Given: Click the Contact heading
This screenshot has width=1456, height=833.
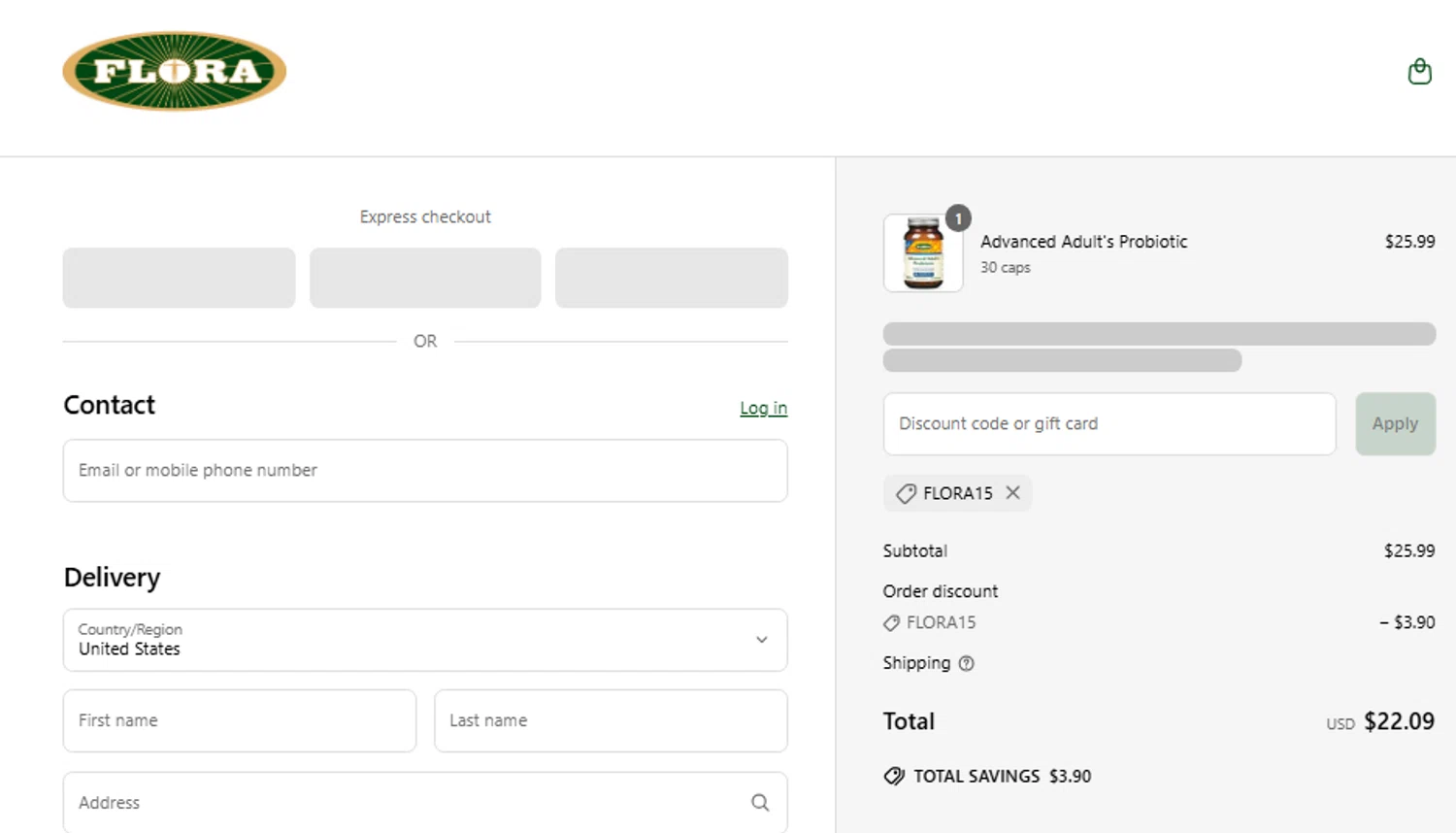Looking at the screenshot, I should click(109, 405).
